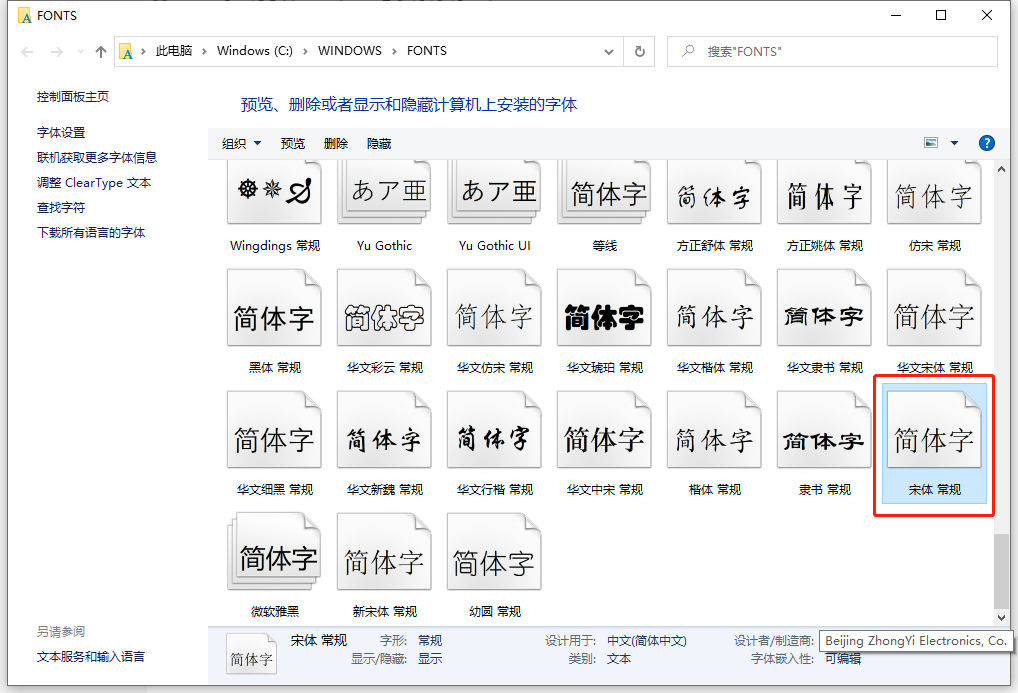Click the vertical scrollbar thumb
Viewport: 1018px width, 693px height.
1001,572
